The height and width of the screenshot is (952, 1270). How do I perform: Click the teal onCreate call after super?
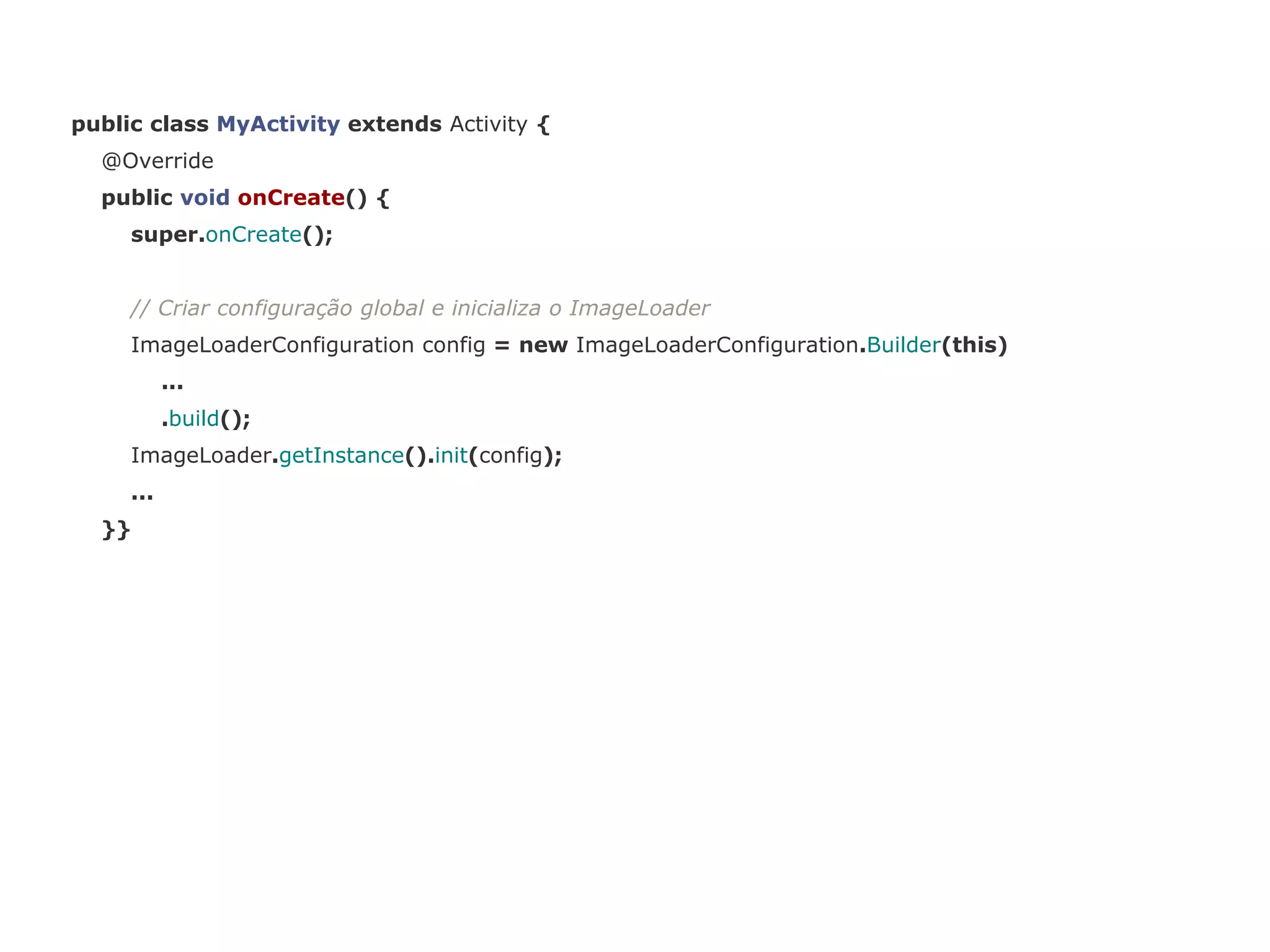tap(254, 234)
